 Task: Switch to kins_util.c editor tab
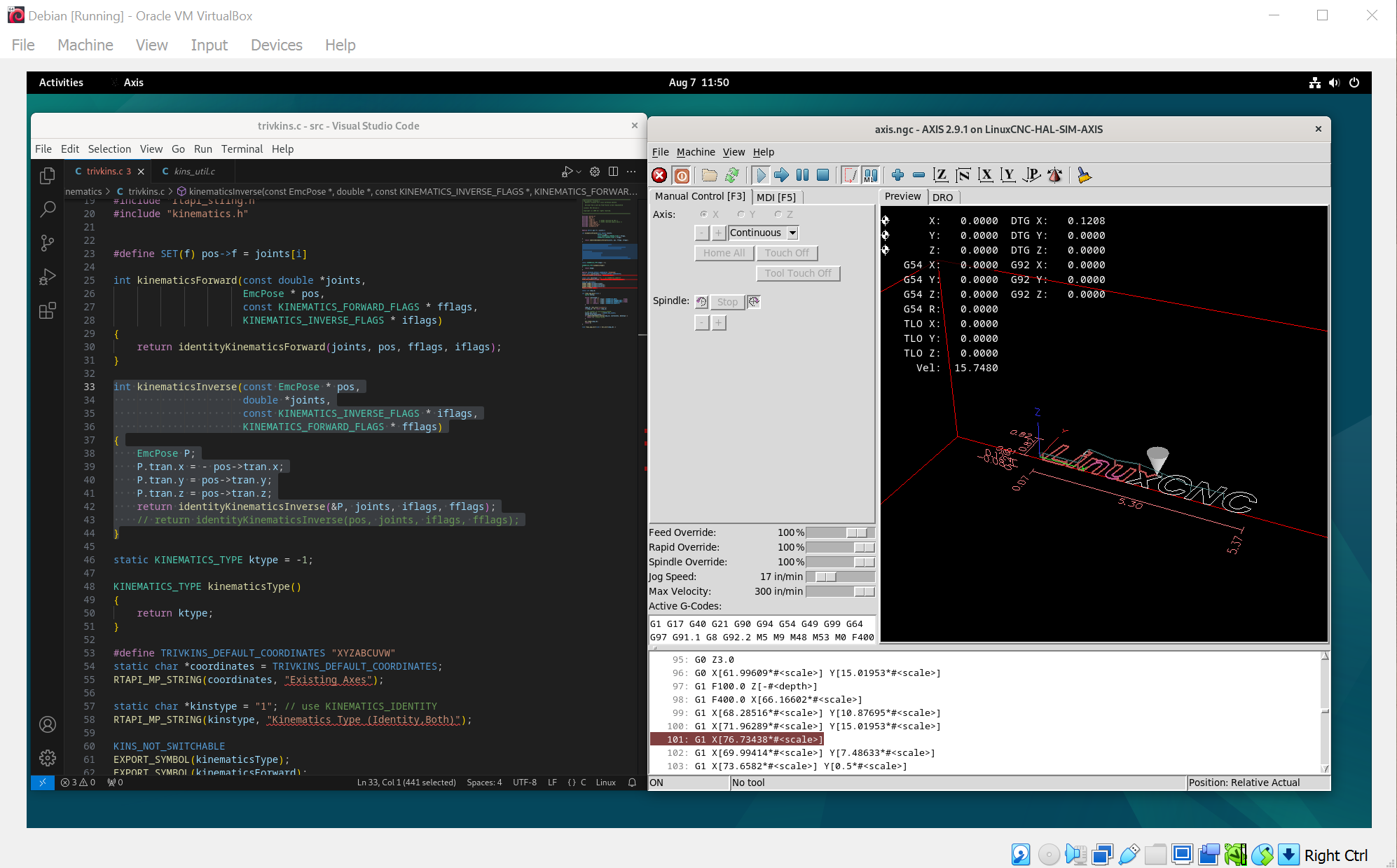point(193,171)
